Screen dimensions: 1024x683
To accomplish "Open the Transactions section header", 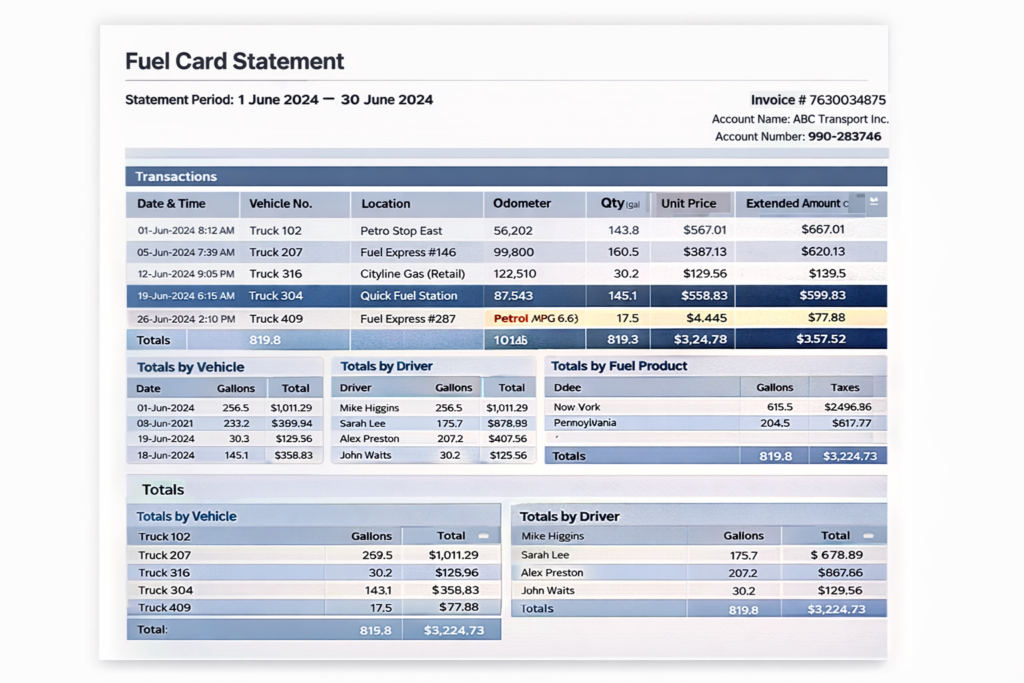I will point(176,177).
